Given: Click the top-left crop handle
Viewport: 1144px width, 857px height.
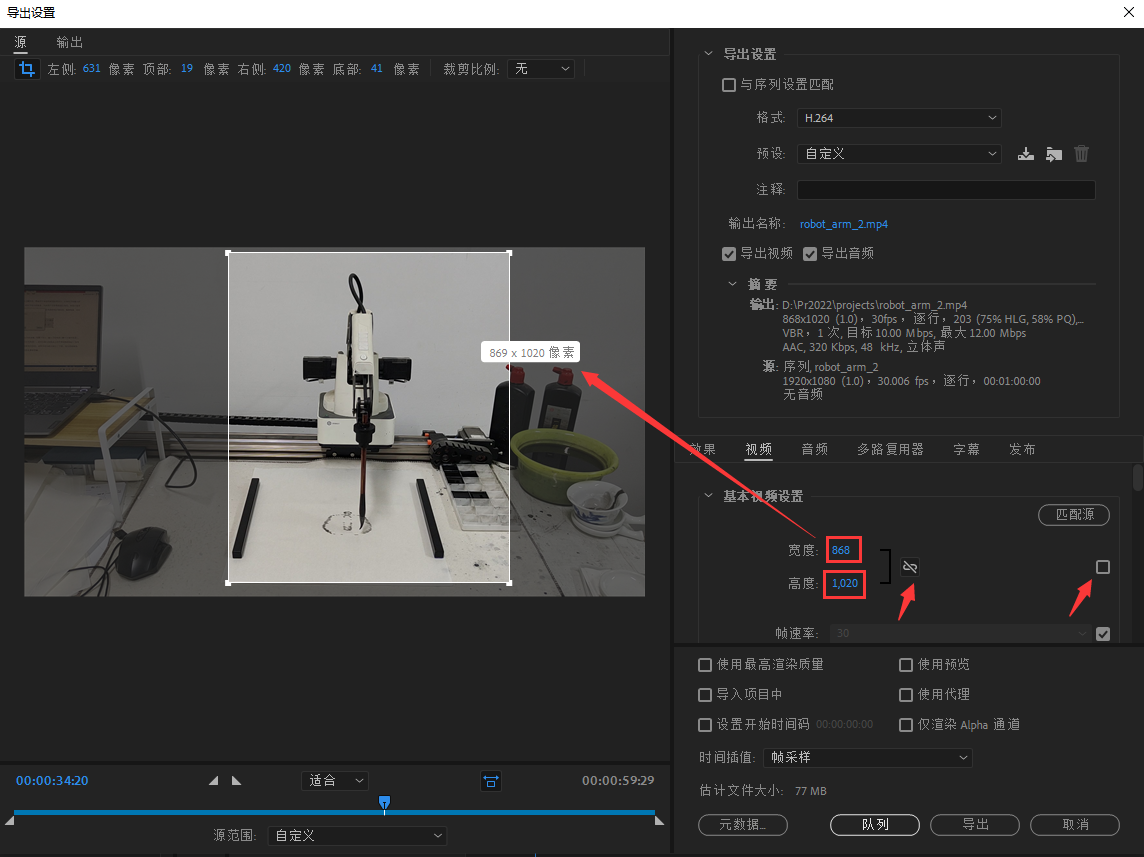Looking at the screenshot, I should (228, 253).
